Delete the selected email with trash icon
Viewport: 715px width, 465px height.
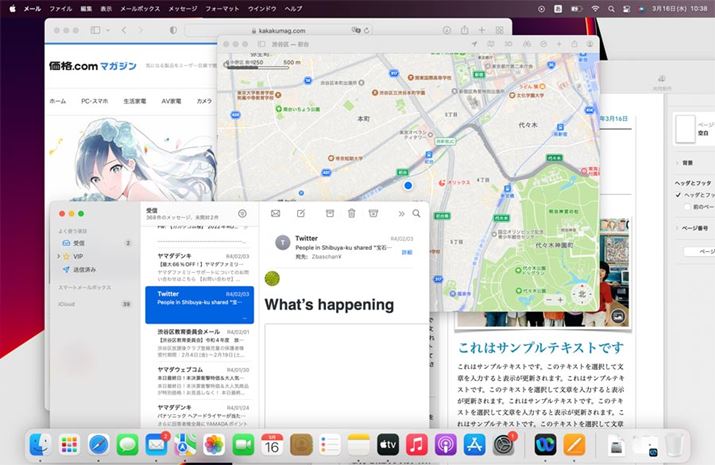351,213
